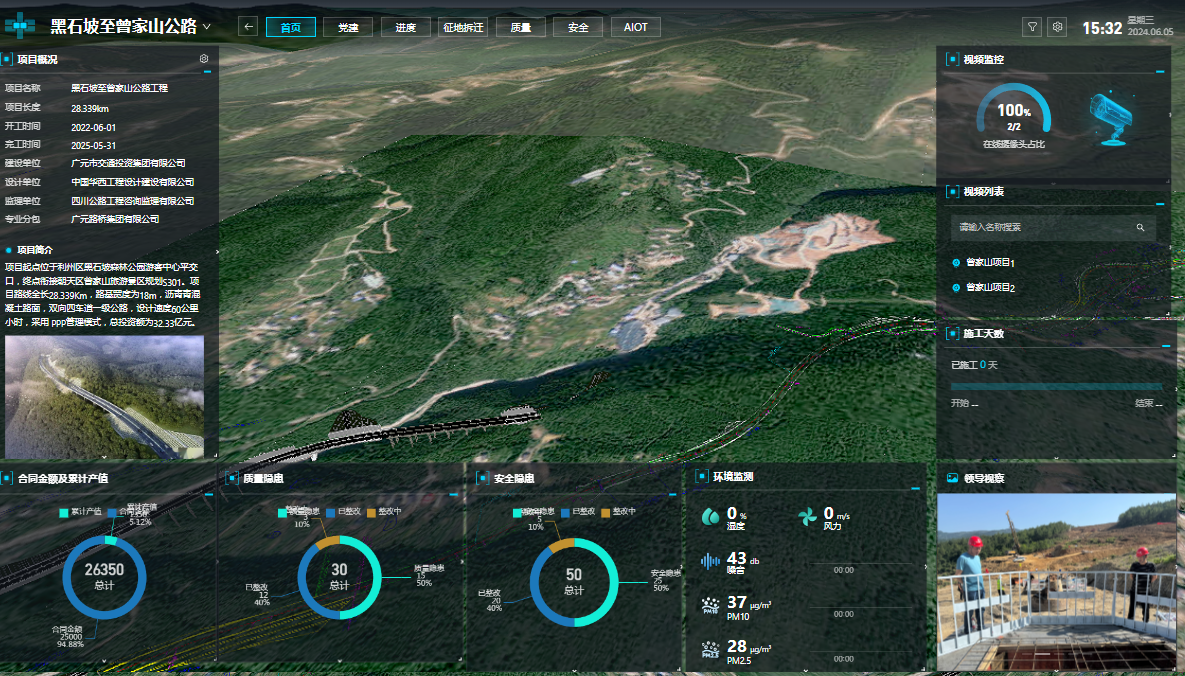Click the filter funnel icon in header
Image resolution: width=1185 pixels, height=676 pixels.
(1032, 27)
